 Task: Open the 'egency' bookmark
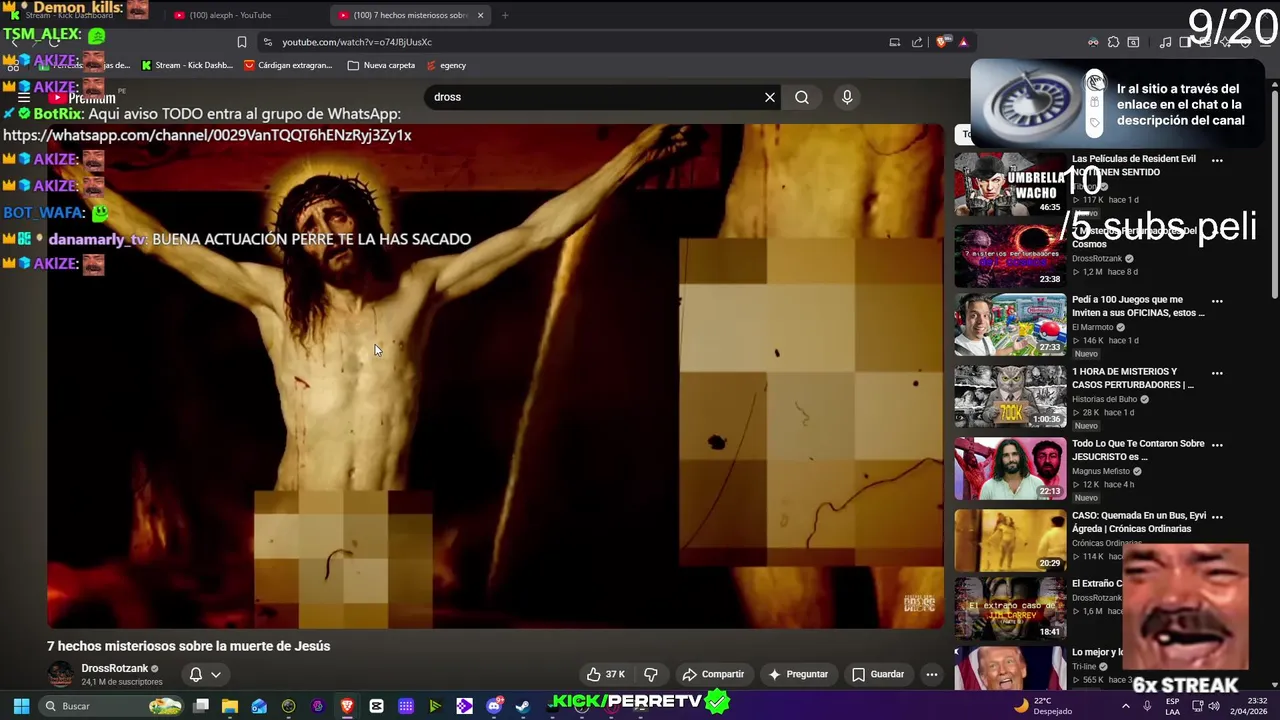446,65
